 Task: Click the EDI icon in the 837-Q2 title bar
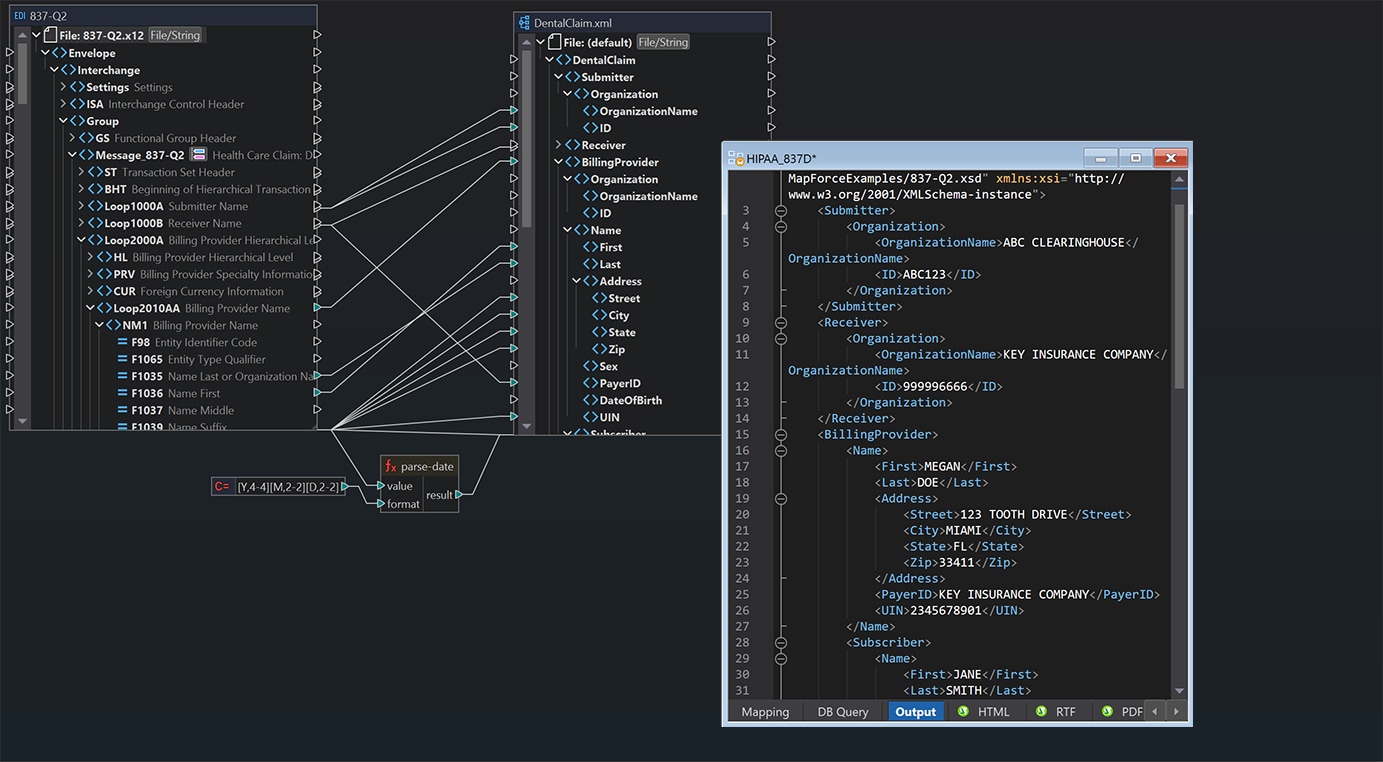[20, 15]
